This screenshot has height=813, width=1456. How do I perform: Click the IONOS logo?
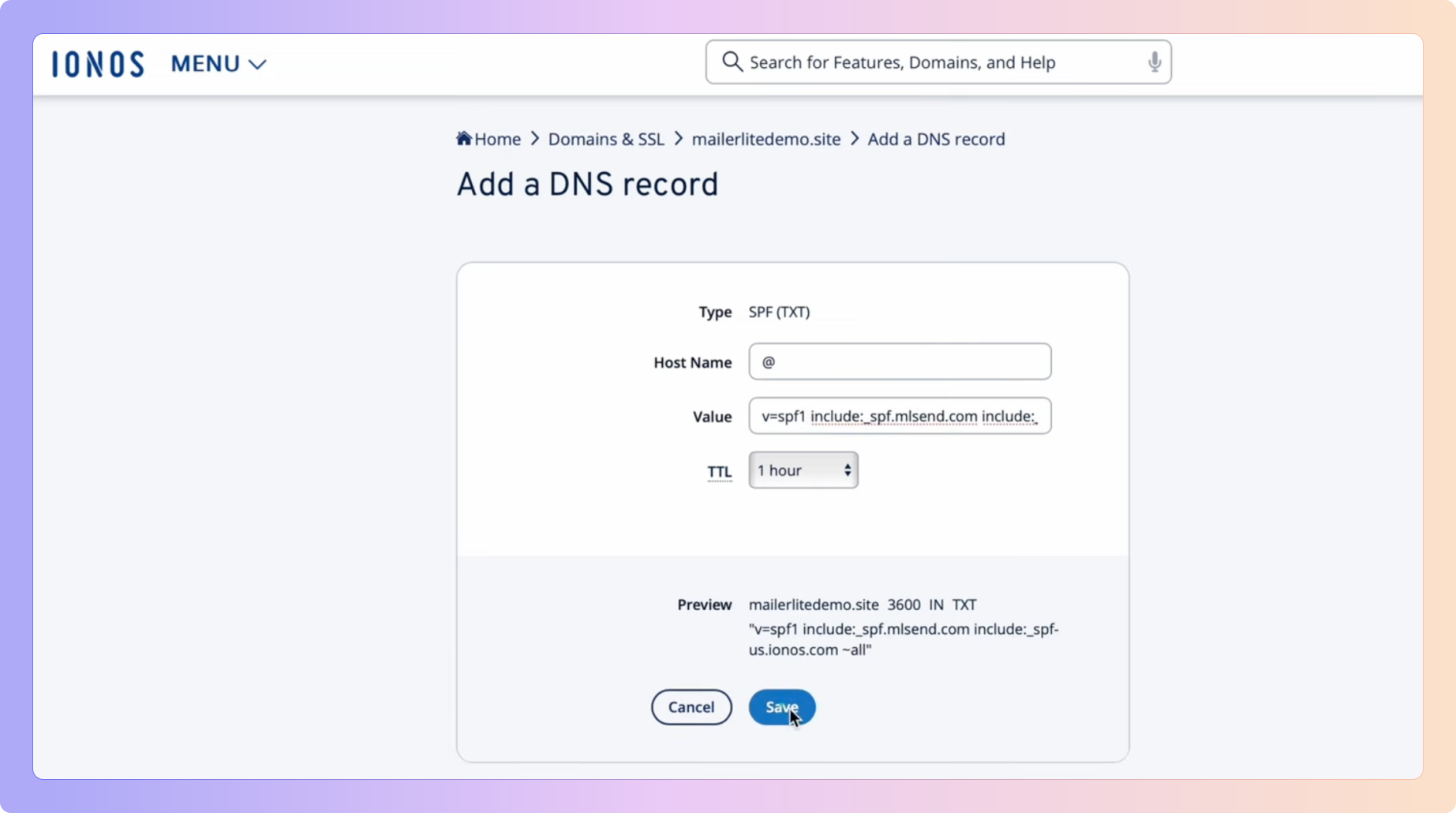98,64
